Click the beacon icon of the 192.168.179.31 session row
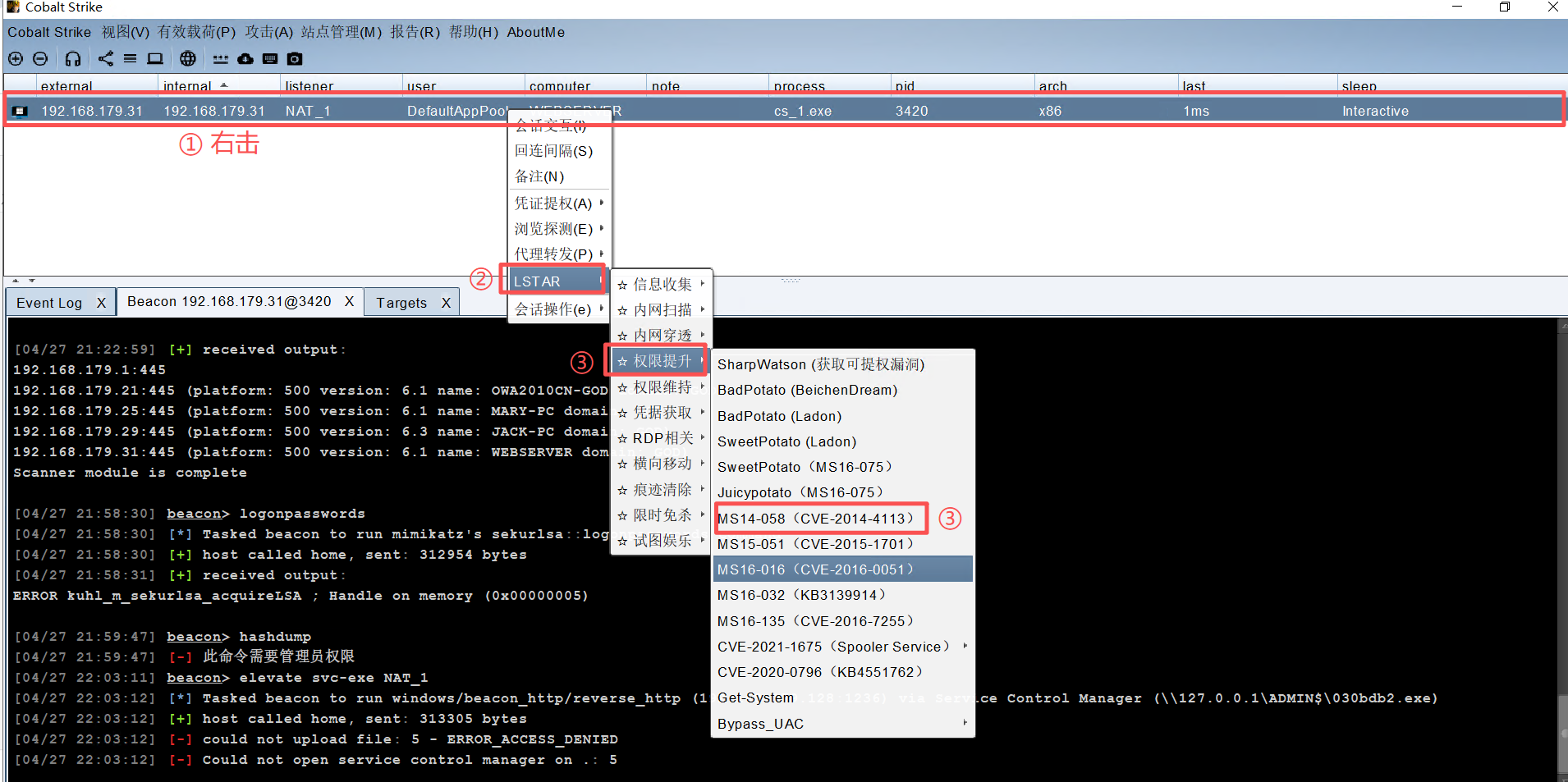1568x782 pixels. click(20, 111)
